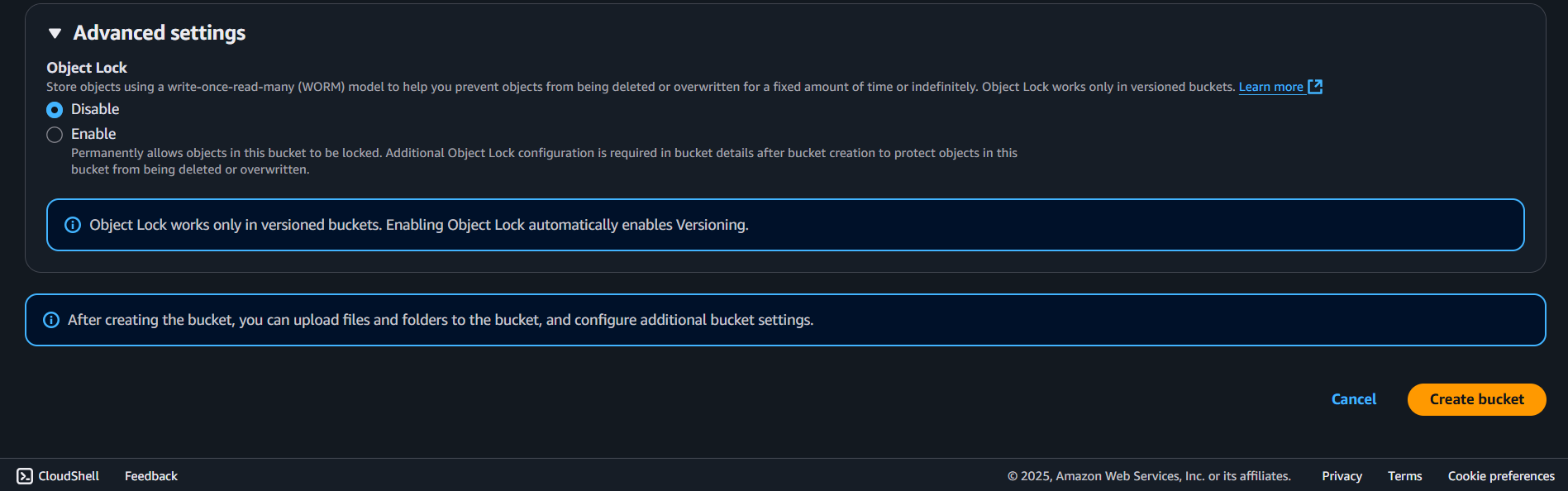1568x491 pixels.
Task: Open the Privacy link in the footer
Action: pos(1342,476)
